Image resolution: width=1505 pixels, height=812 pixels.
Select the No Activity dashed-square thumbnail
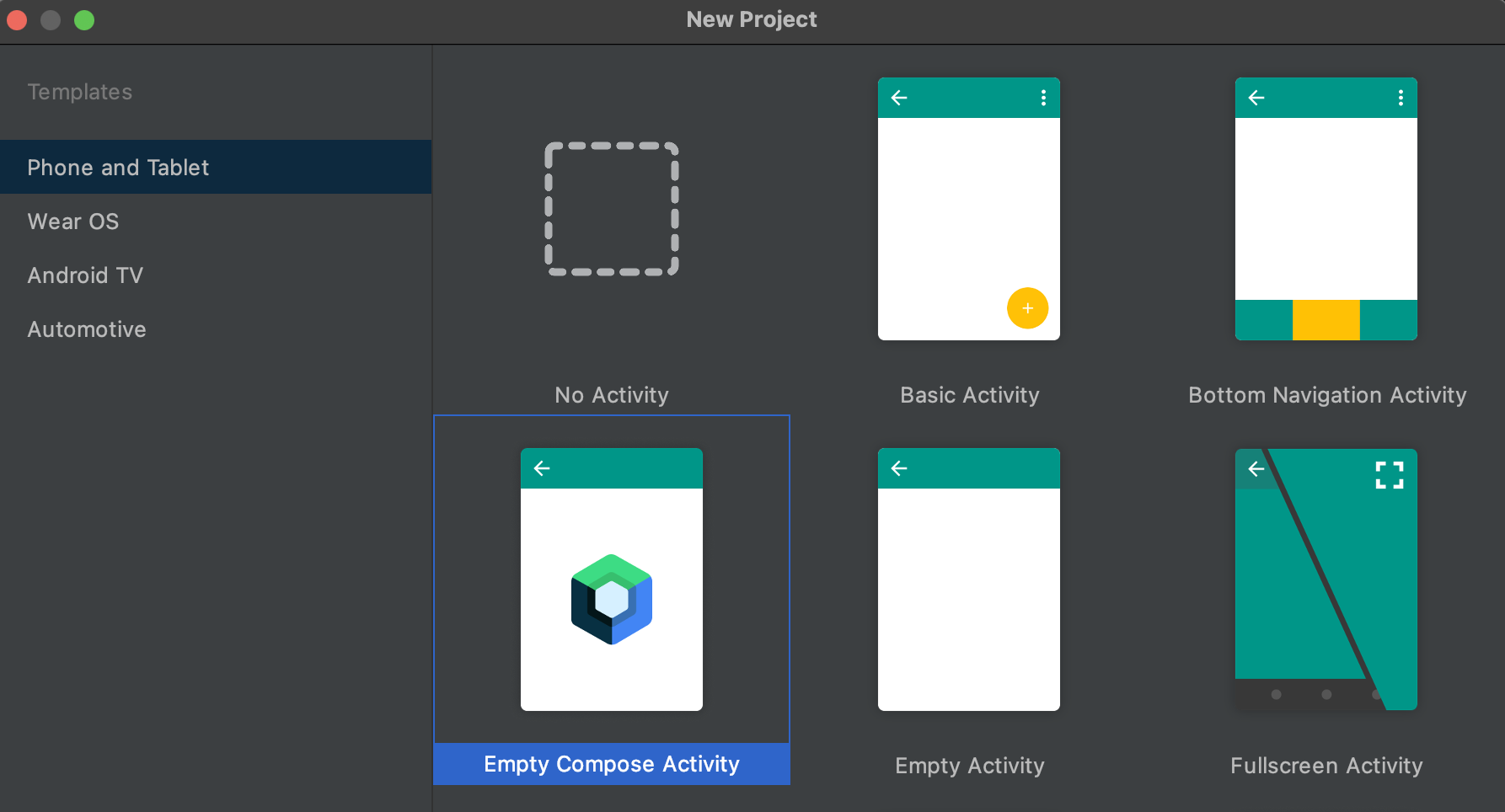click(612, 209)
